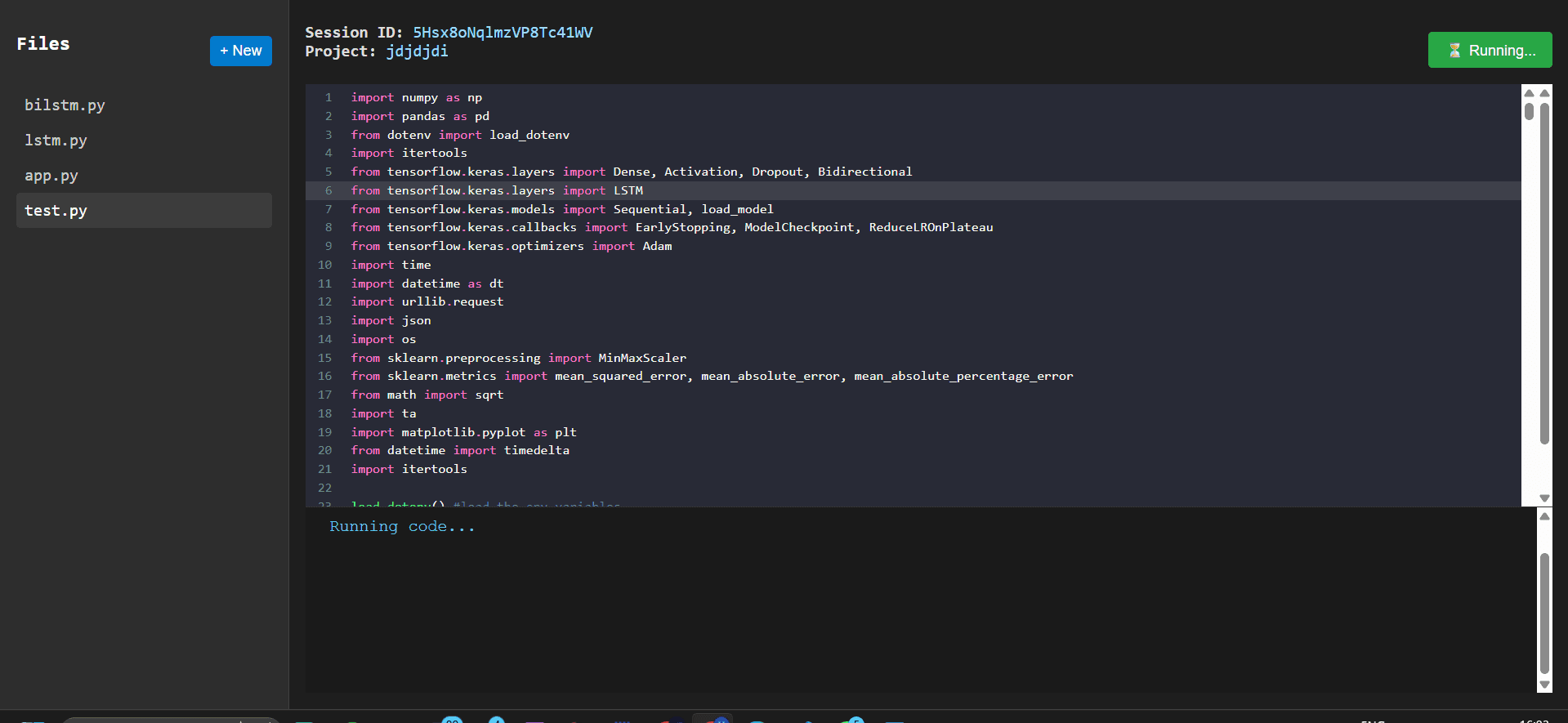This screenshot has height=723, width=1568.
Task: Open lstm.py in the Files list
Action: point(144,141)
